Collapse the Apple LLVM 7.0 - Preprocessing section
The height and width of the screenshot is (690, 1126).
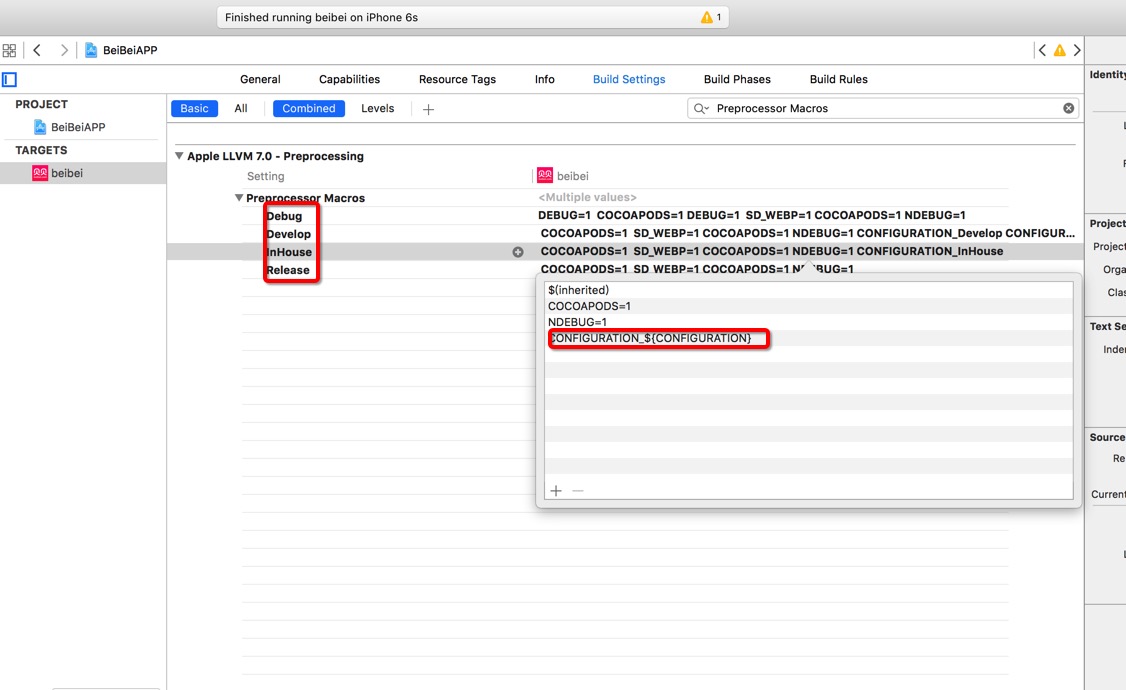[x=180, y=156]
